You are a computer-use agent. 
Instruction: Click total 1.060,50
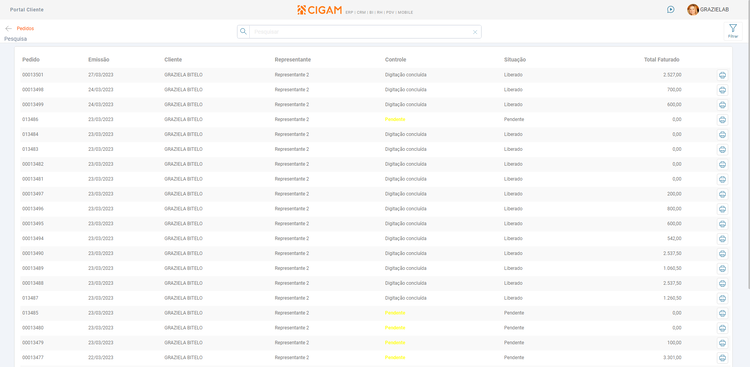point(672,268)
